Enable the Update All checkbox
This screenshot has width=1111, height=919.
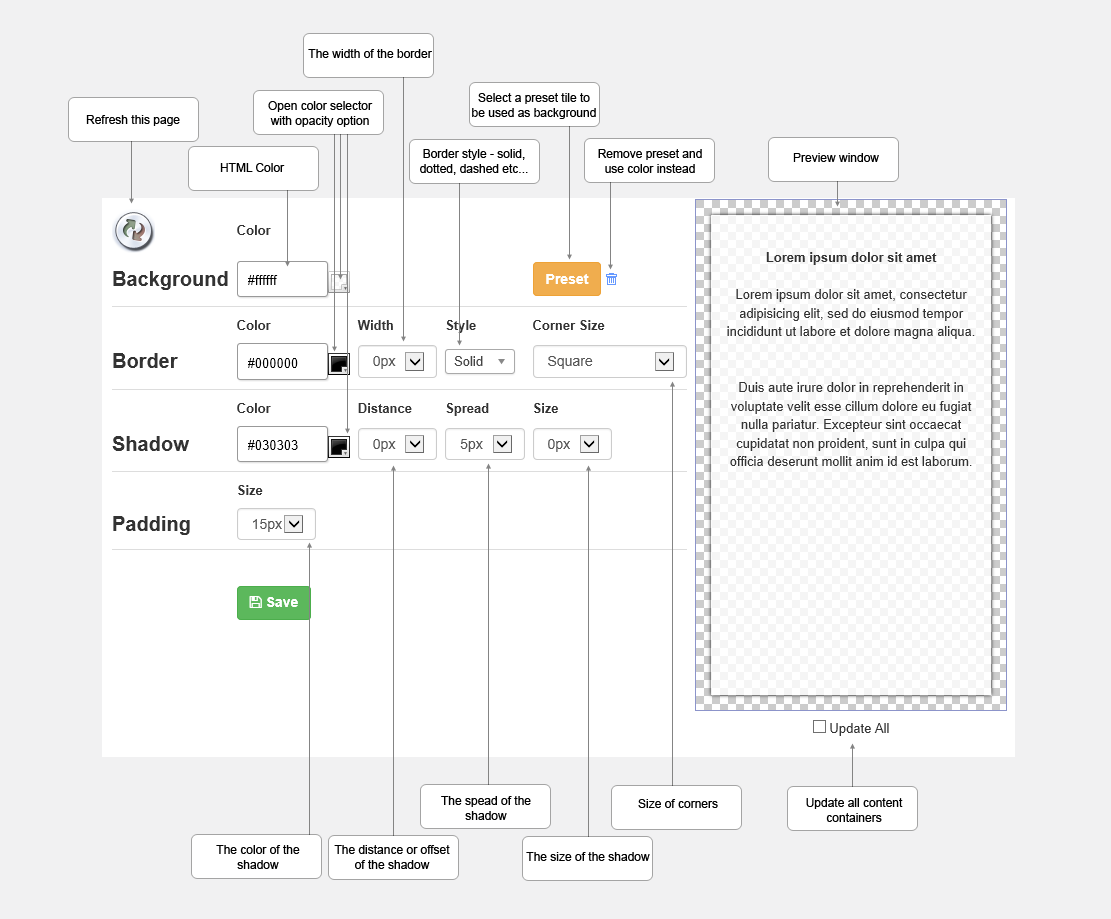tap(819, 727)
